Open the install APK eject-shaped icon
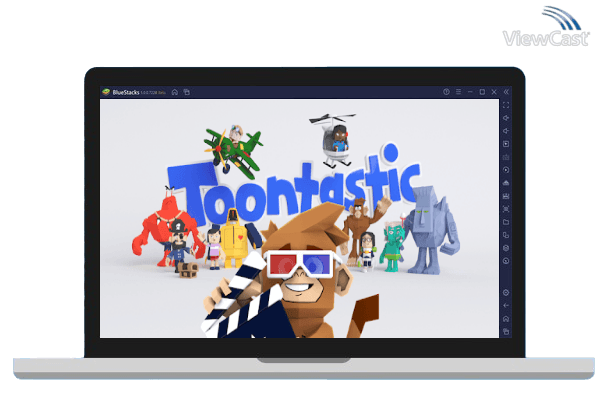Viewport: 602px width, 414px height. pyautogui.click(x=506, y=183)
